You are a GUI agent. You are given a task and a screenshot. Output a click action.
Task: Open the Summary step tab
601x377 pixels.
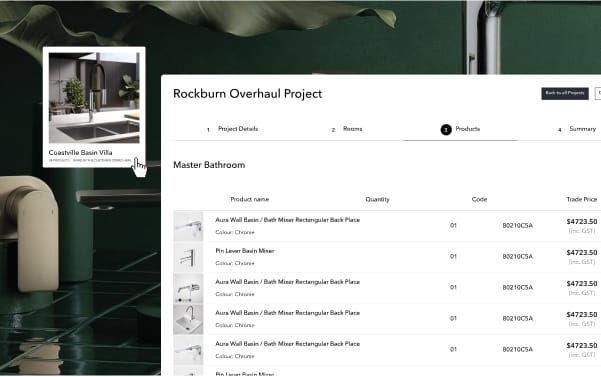pyautogui.click(x=577, y=129)
